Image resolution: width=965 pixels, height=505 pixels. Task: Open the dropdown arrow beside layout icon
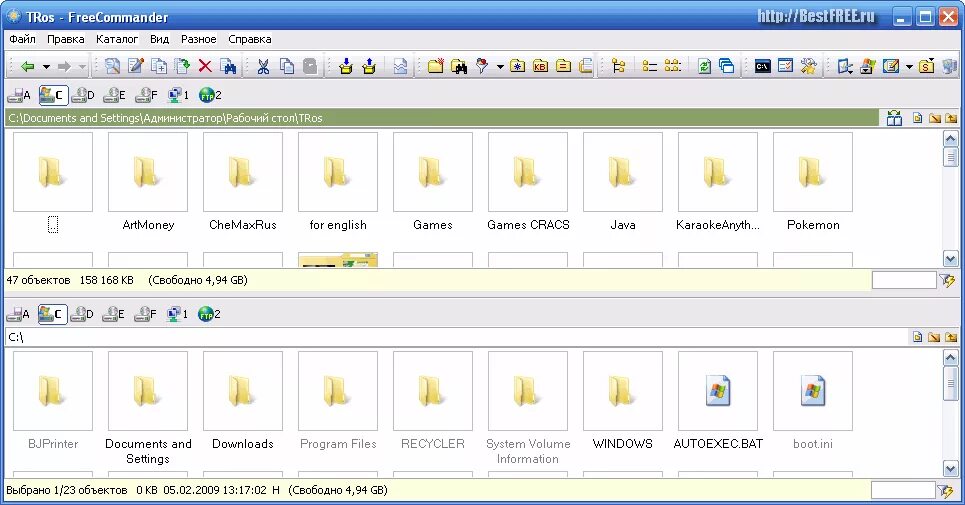click(909, 66)
